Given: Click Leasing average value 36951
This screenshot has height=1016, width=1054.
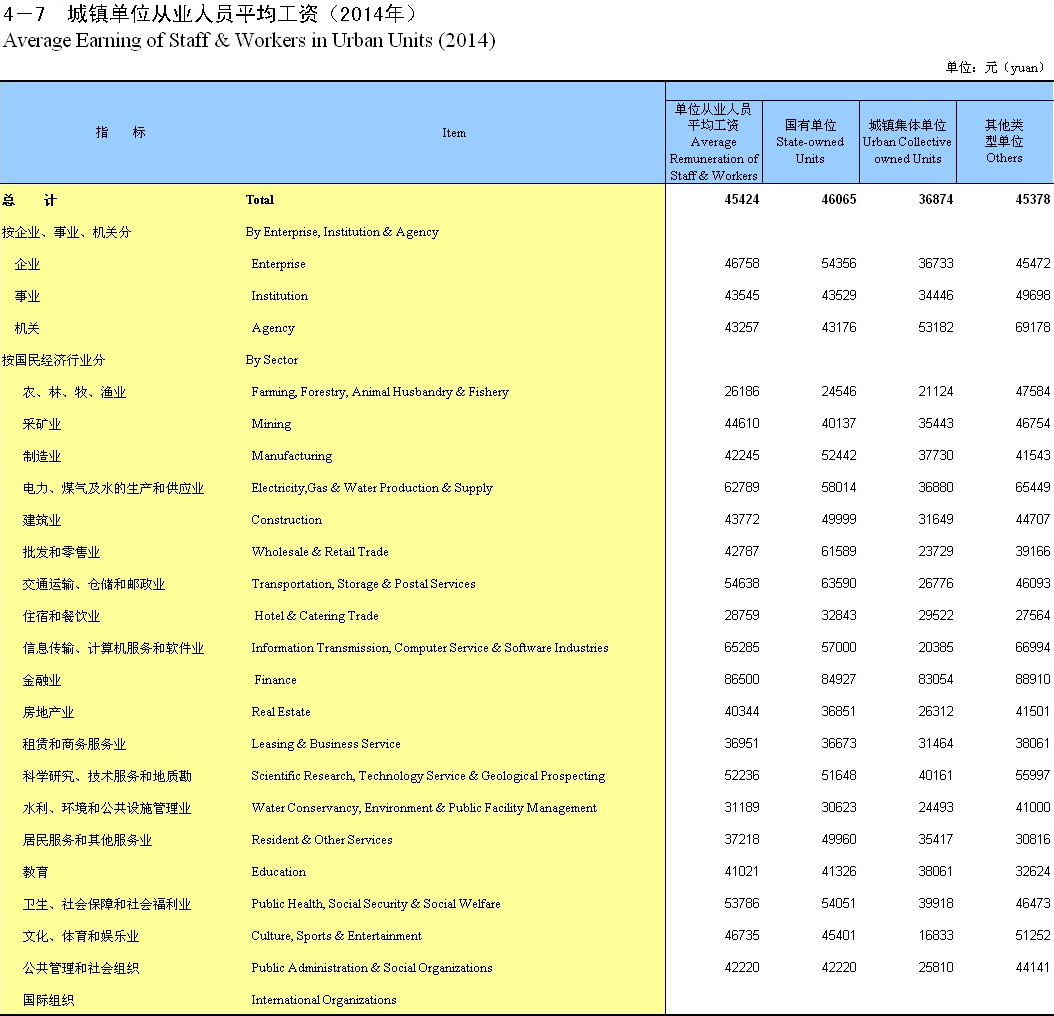Looking at the screenshot, I should tap(741, 744).
